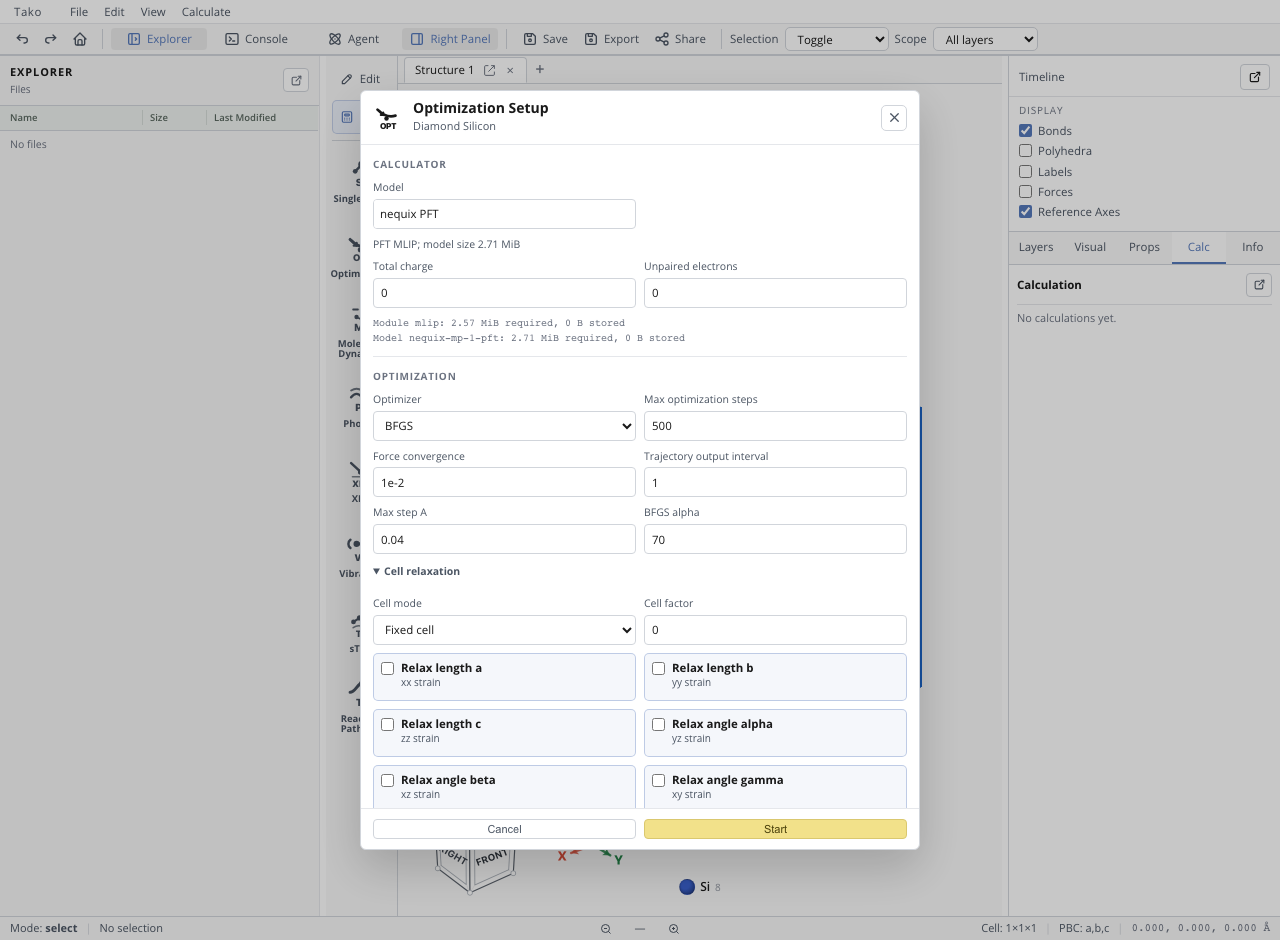Go to home view icon
The width and height of the screenshot is (1280, 940).
pos(80,39)
